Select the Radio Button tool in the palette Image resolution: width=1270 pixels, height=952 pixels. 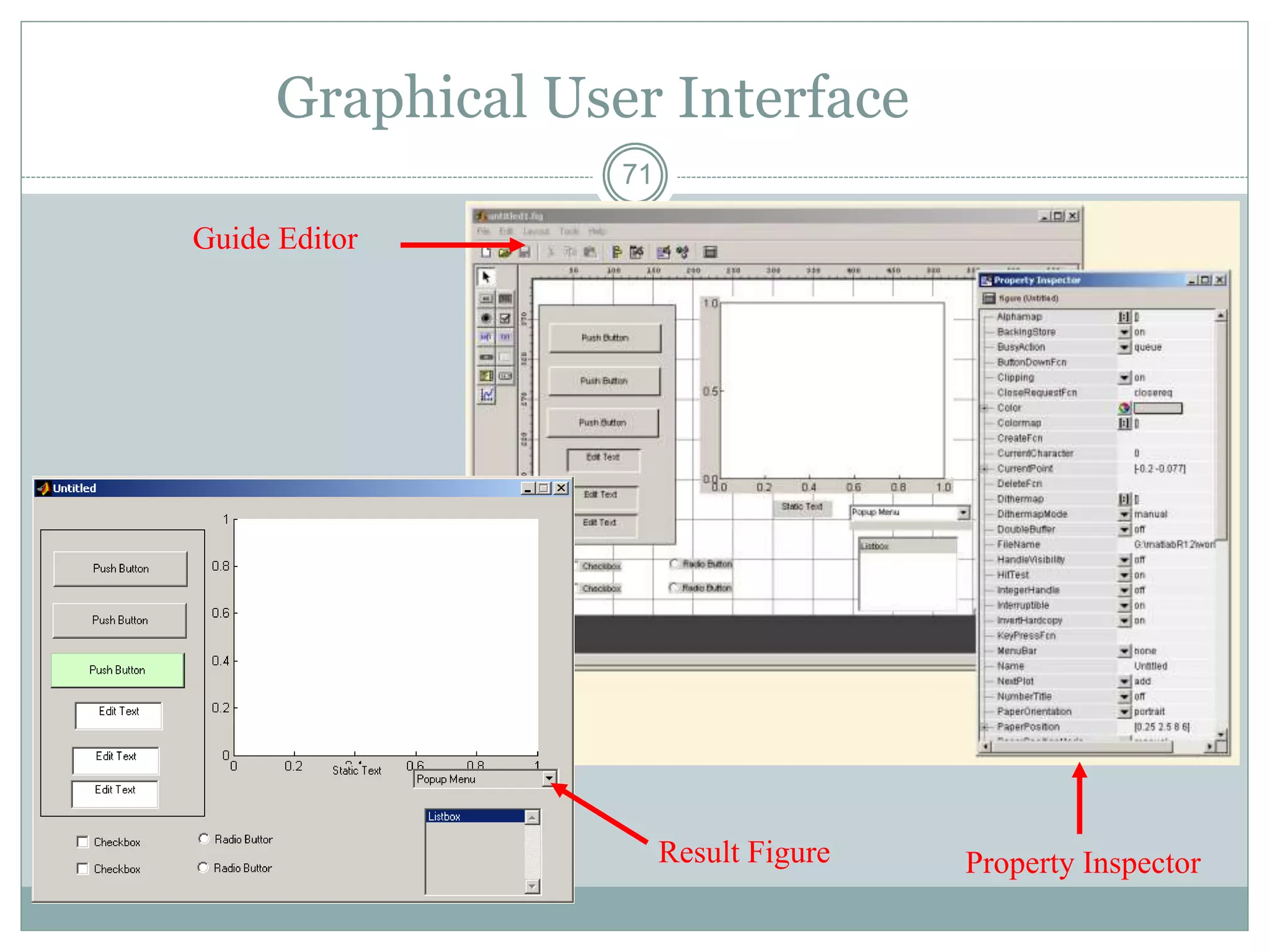(x=486, y=318)
